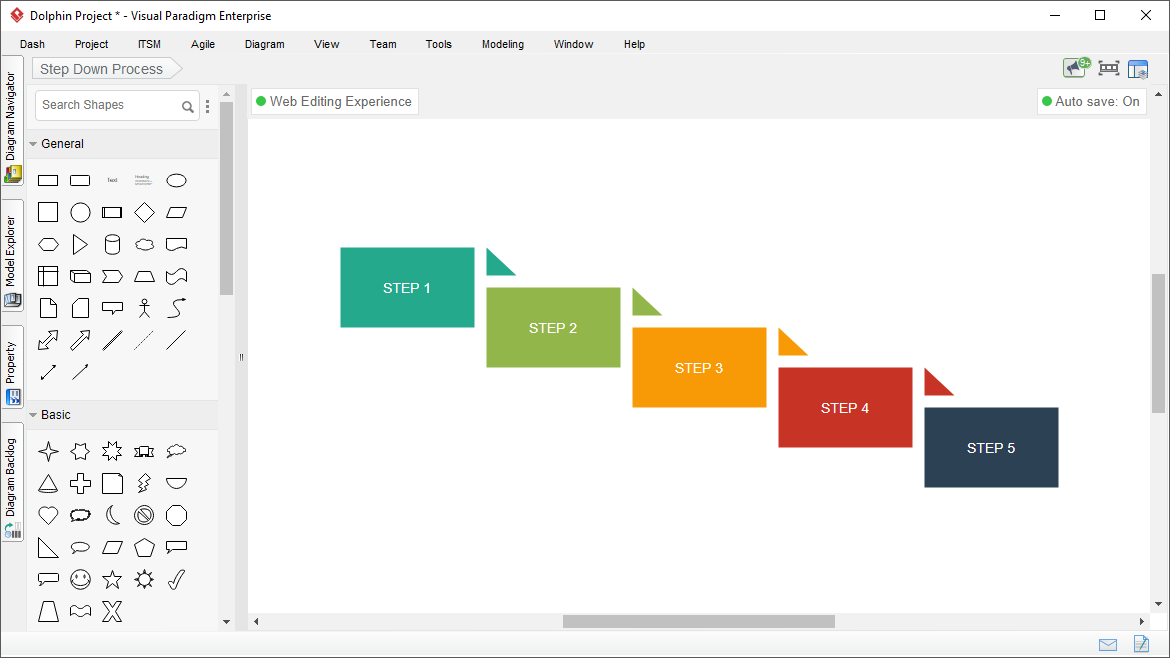Pick the checkmark shape
Viewport: 1170px width, 658px height.
click(176, 580)
